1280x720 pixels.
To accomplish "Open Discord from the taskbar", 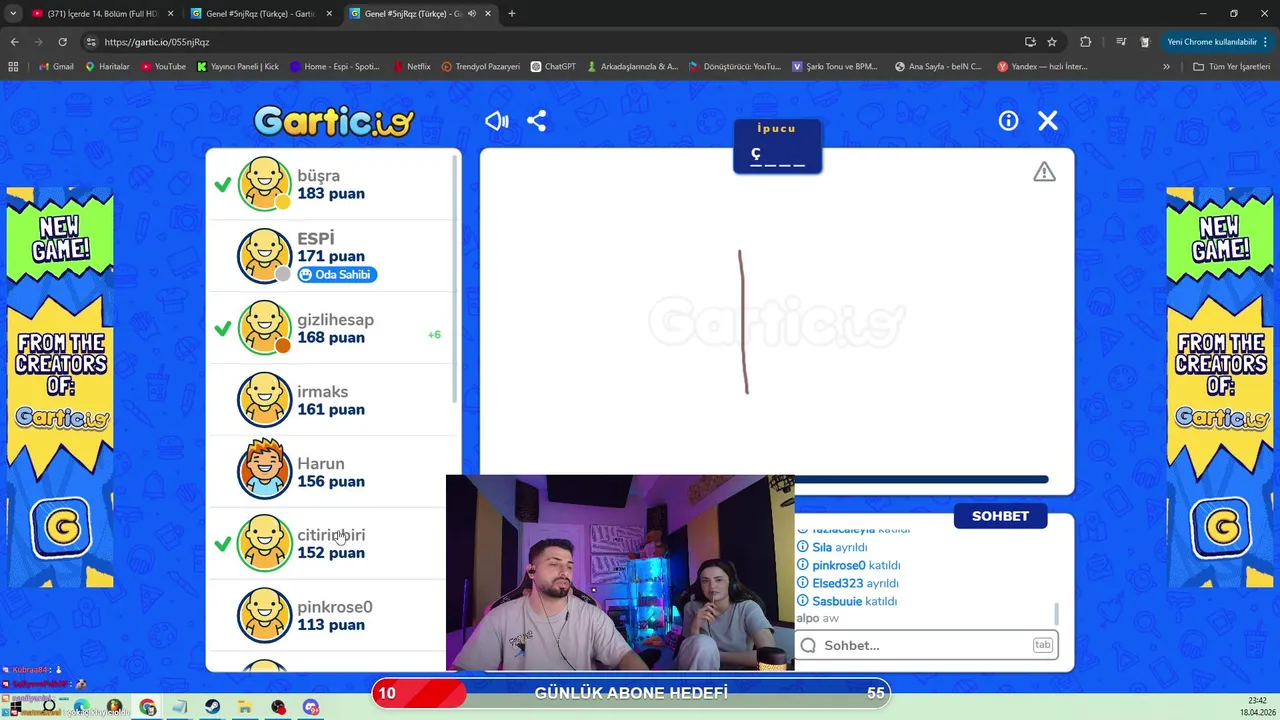I will [311, 707].
